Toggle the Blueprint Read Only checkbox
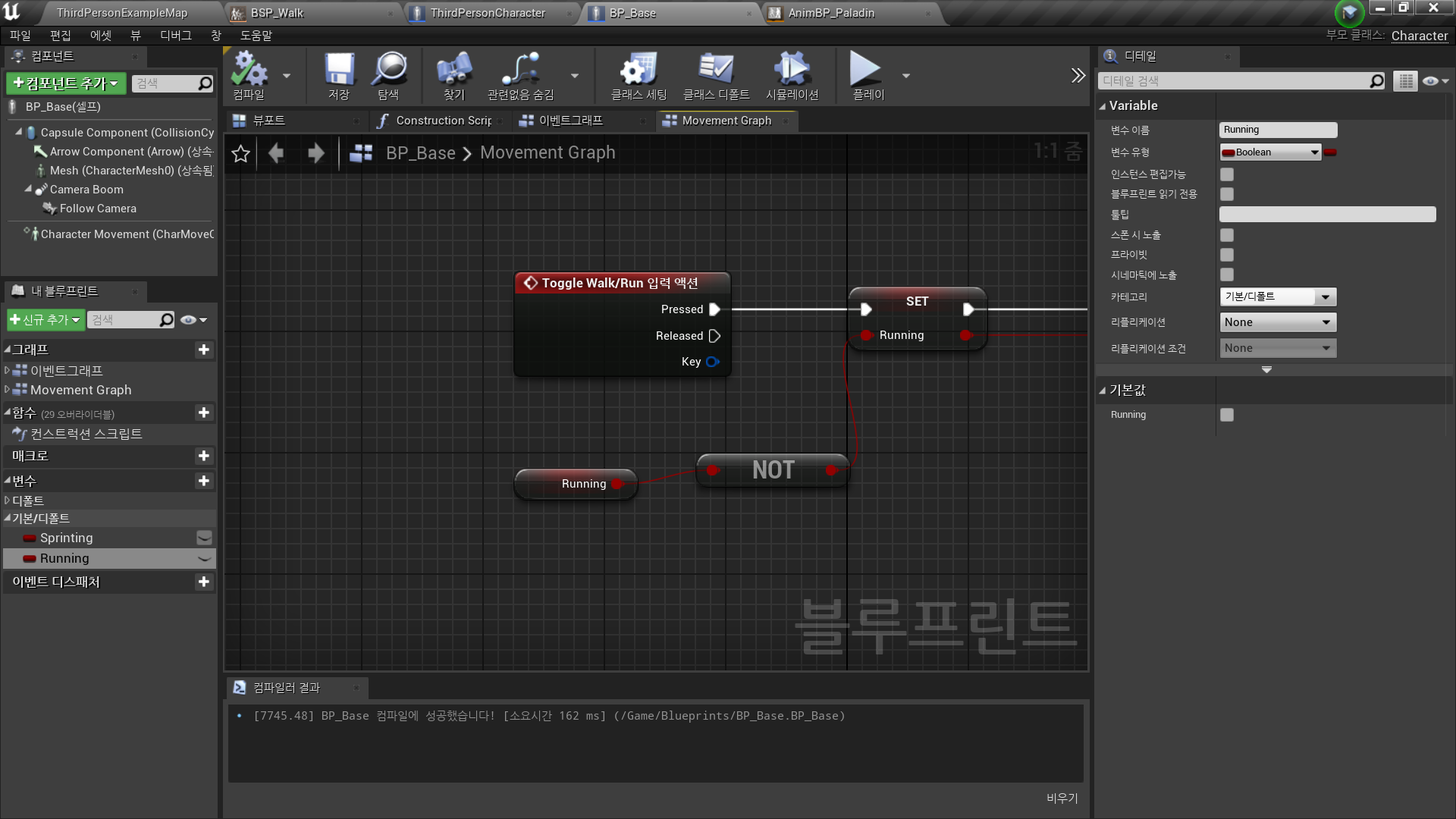This screenshot has height=819, width=1456. tap(1226, 194)
